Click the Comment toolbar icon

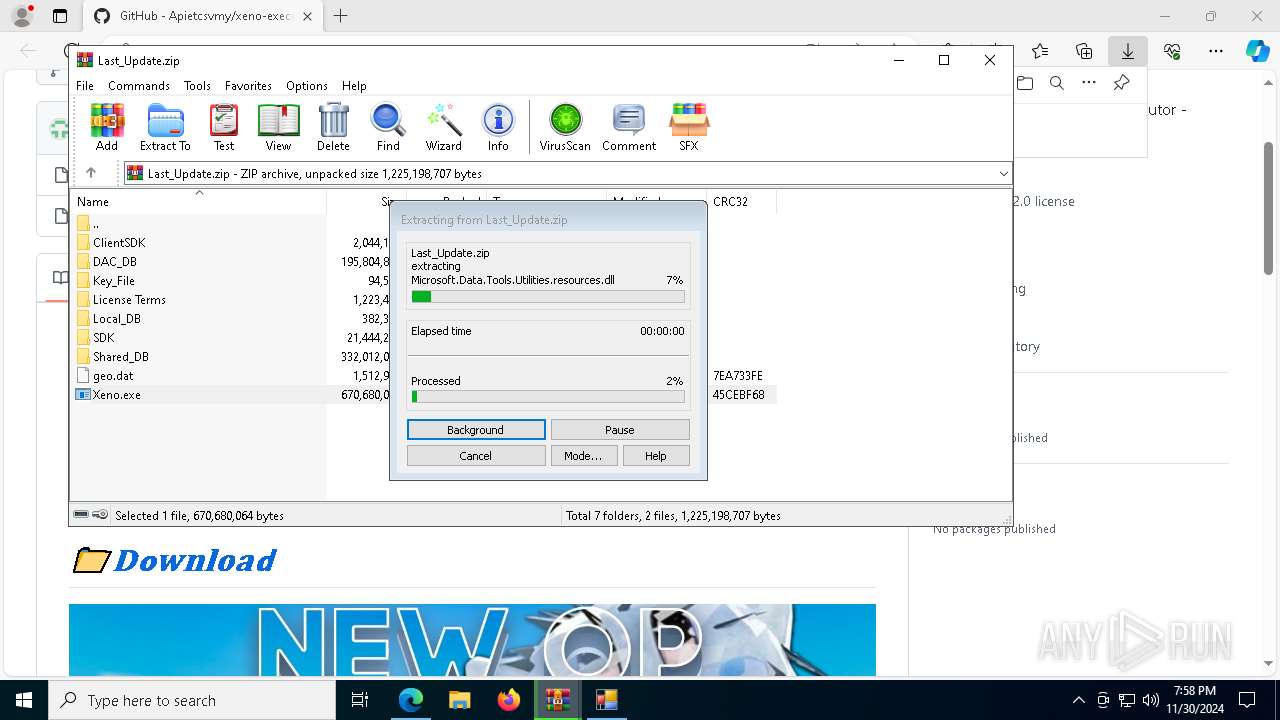(x=629, y=127)
